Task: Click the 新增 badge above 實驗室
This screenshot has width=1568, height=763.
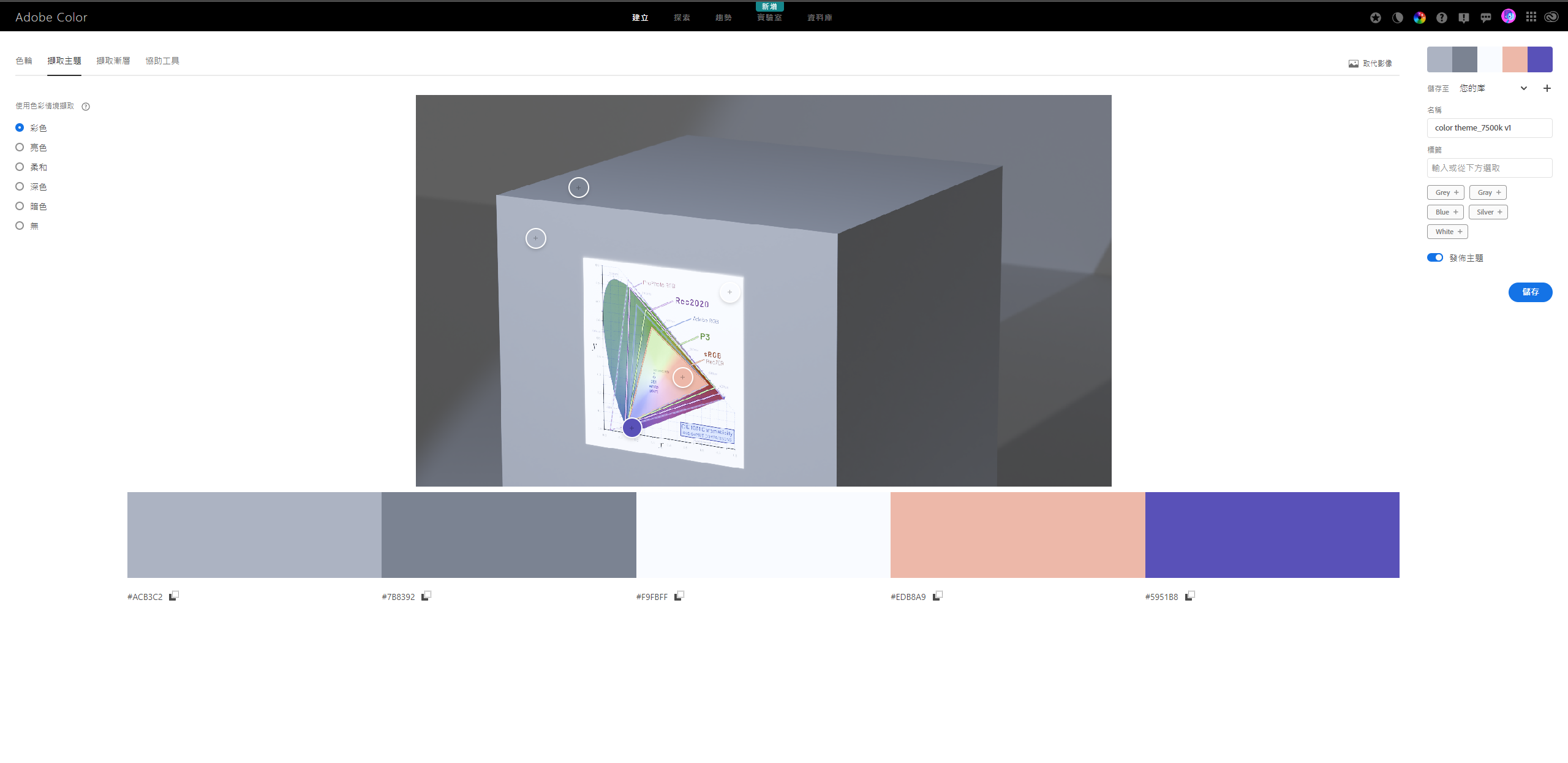Action: (770, 6)
